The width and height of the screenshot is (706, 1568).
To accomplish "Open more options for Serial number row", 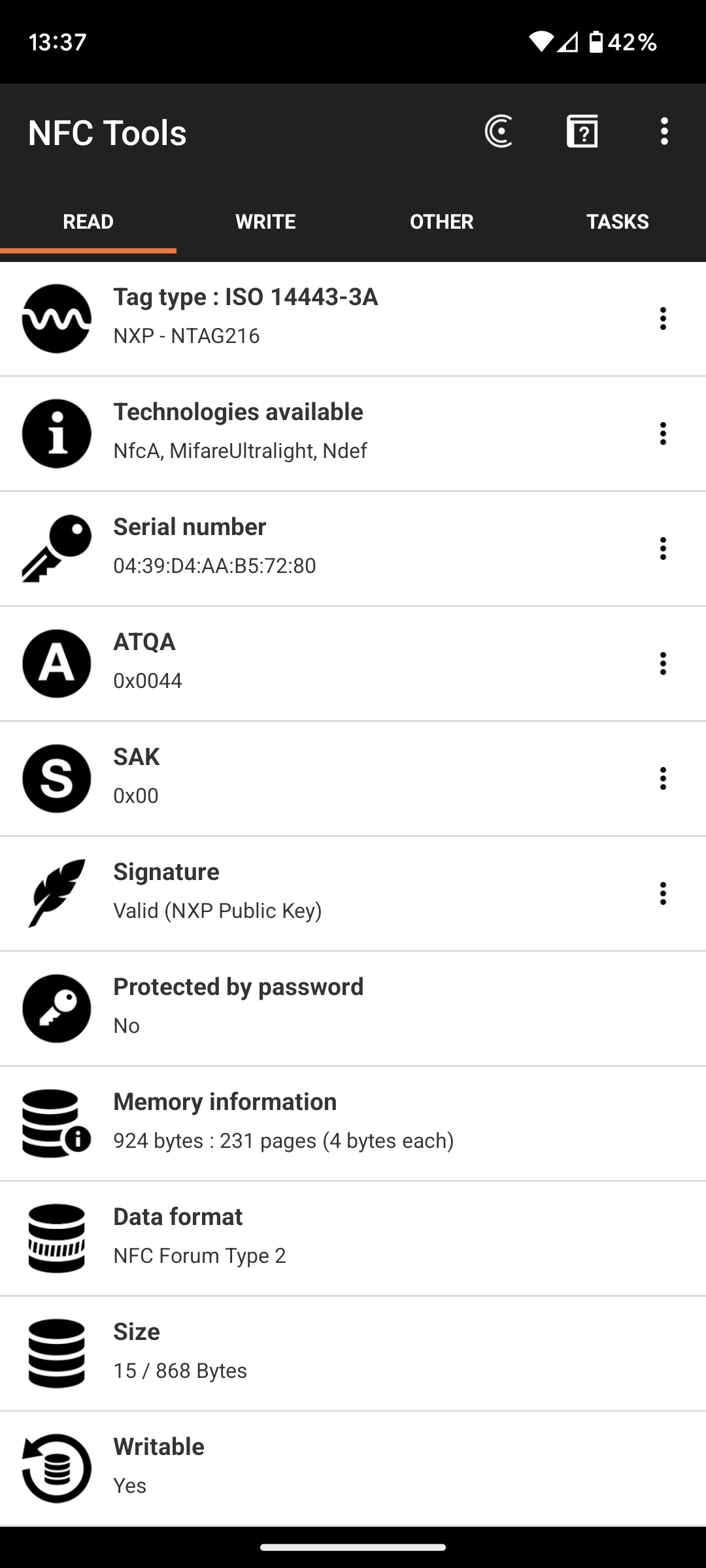I will [663, 549].
